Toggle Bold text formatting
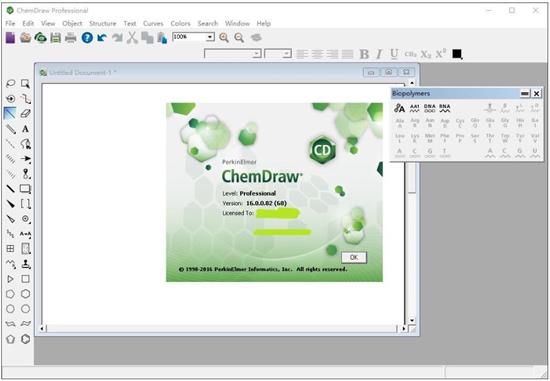This screenshot has height=381, width=550. coord(364,54)
